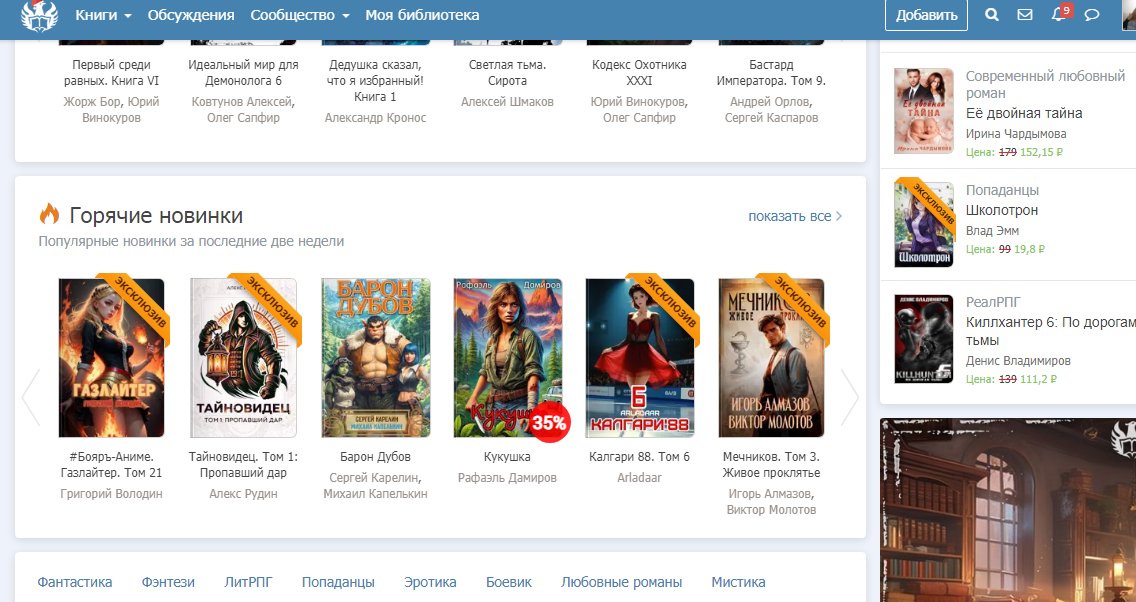Open the chat bubble icon
Image resolution: width=1136 pixels, height=602 pixels.
click(x=1092, y=14)
